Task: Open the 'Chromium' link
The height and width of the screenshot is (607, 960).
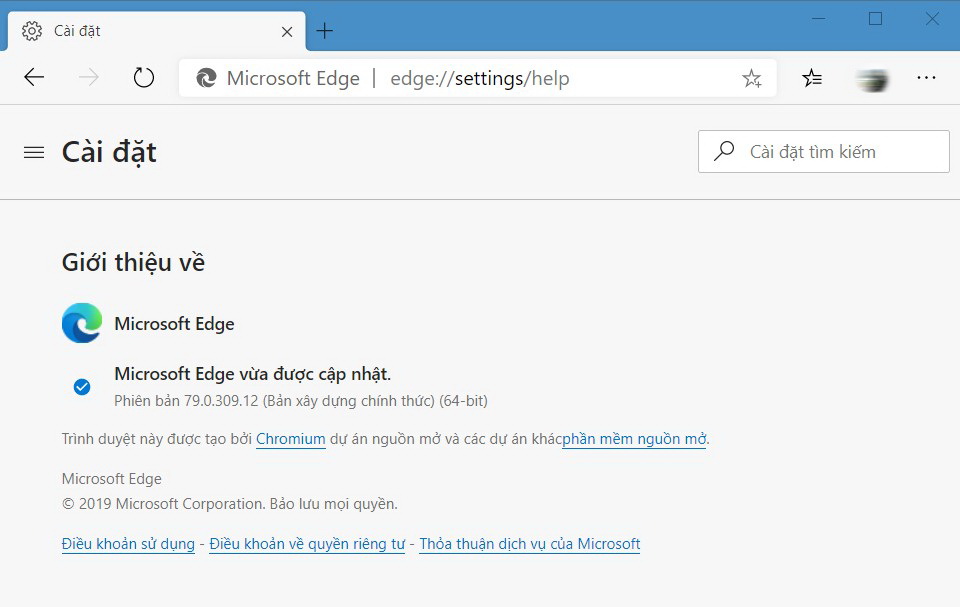Action: click(x=290, y=439)
